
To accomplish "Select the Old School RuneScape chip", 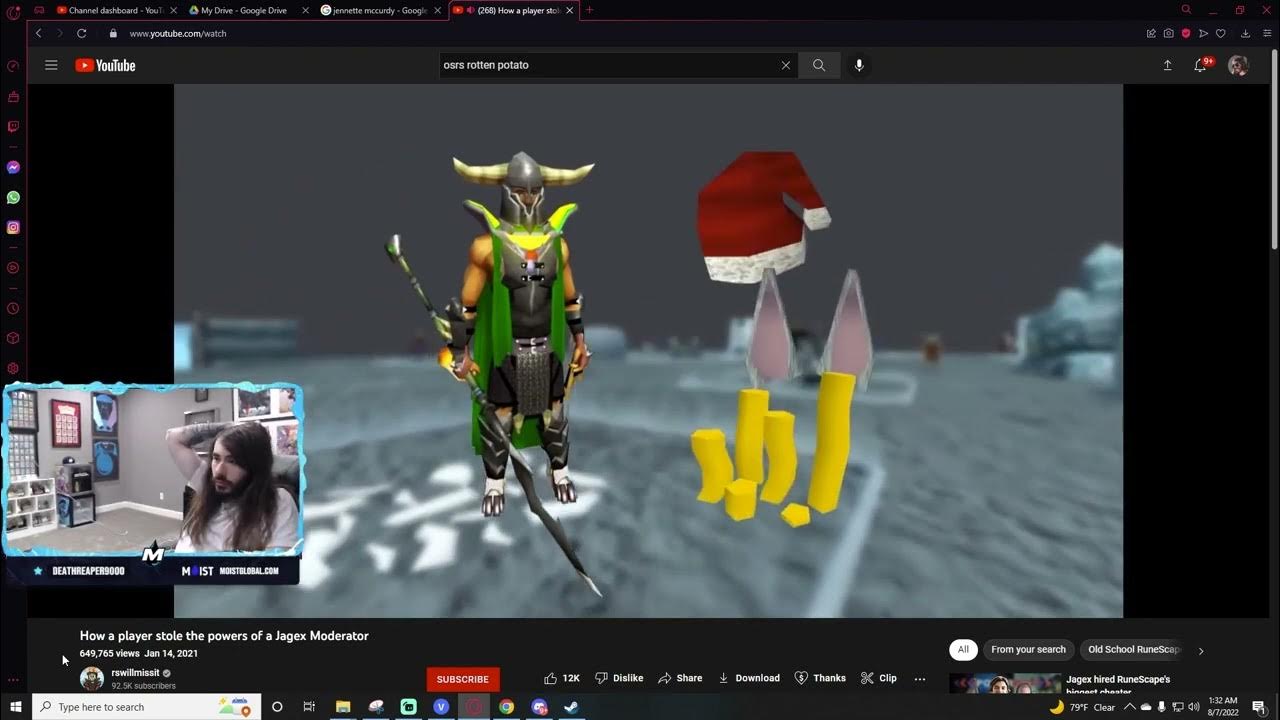I will tap(1134, 649).
